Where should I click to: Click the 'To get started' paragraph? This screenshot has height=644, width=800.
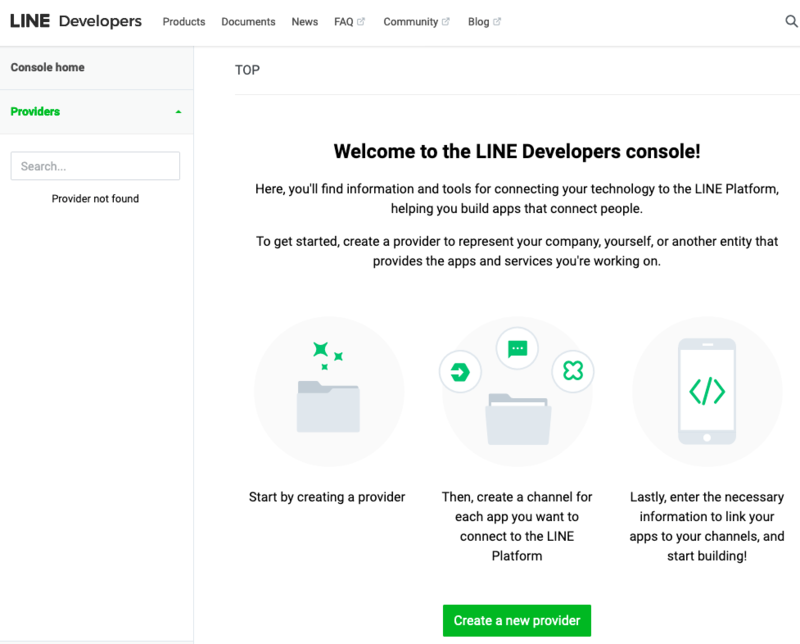(x=517, y=251)
